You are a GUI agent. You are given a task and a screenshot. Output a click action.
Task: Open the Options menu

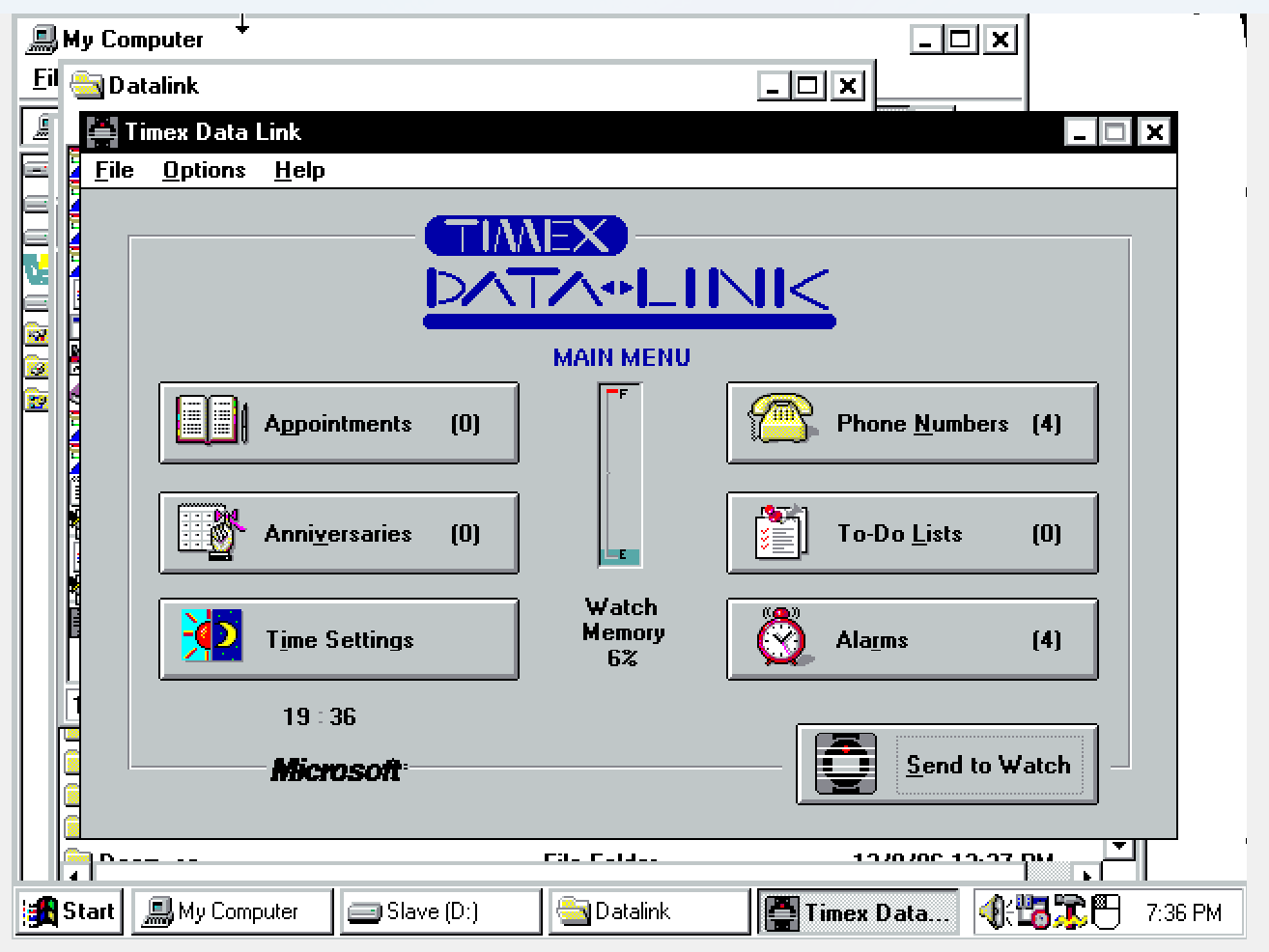tap(204, 170)
